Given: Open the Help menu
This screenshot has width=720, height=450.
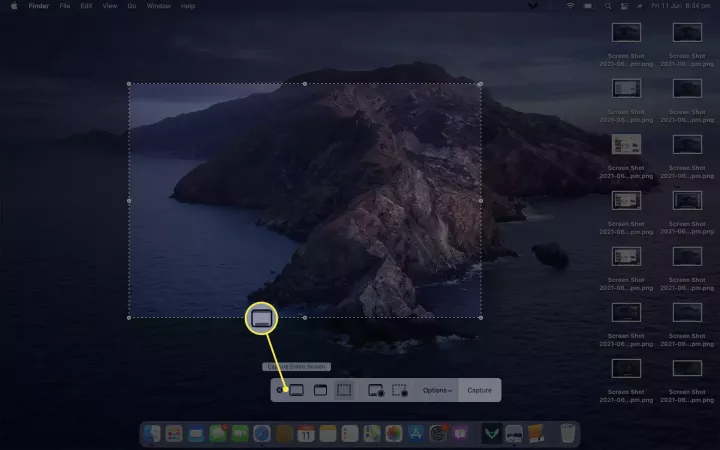Looking at the screenshot, I should point(188,6).
